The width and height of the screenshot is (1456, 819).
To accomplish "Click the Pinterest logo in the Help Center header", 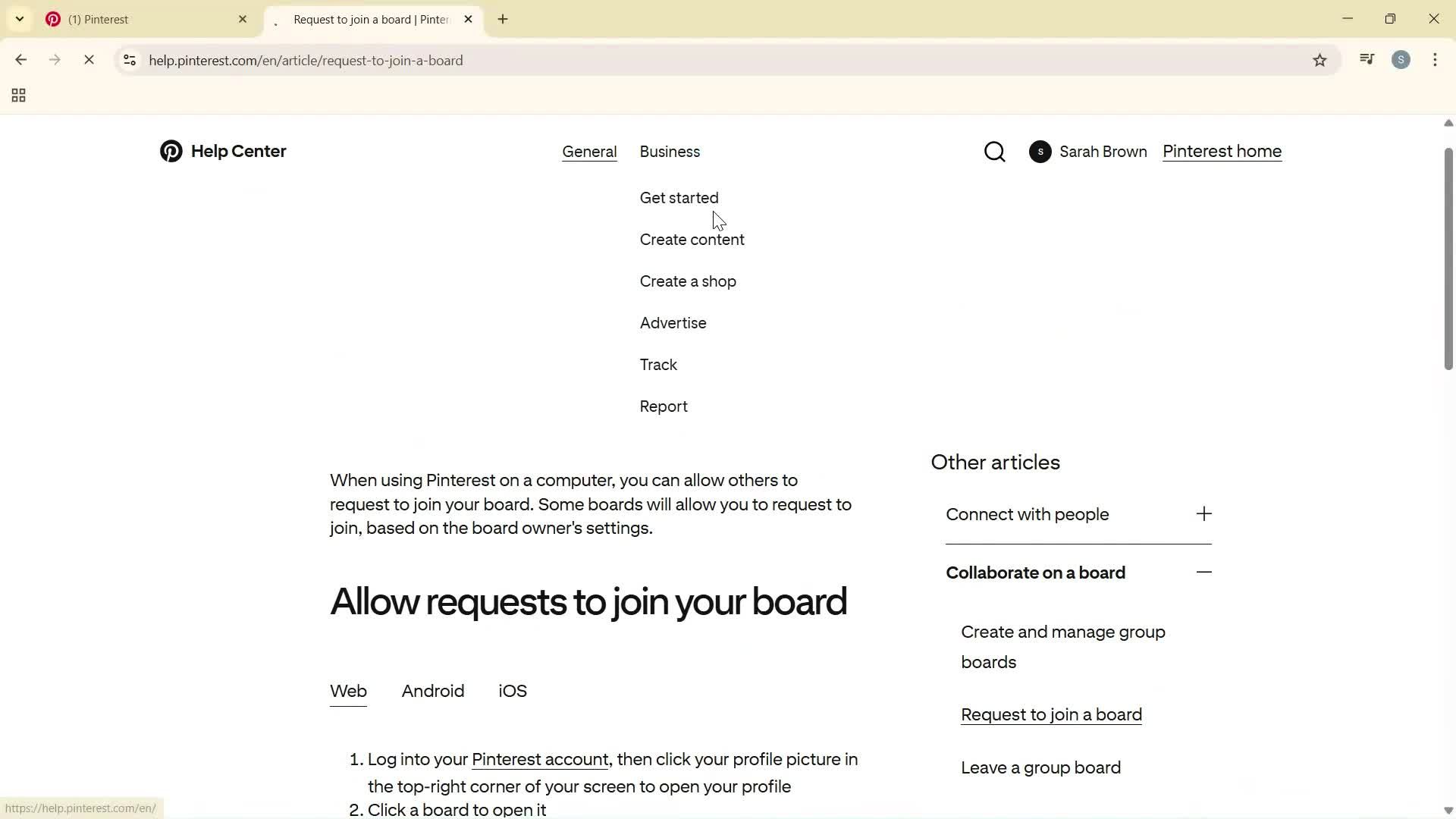I will (171, 152).
